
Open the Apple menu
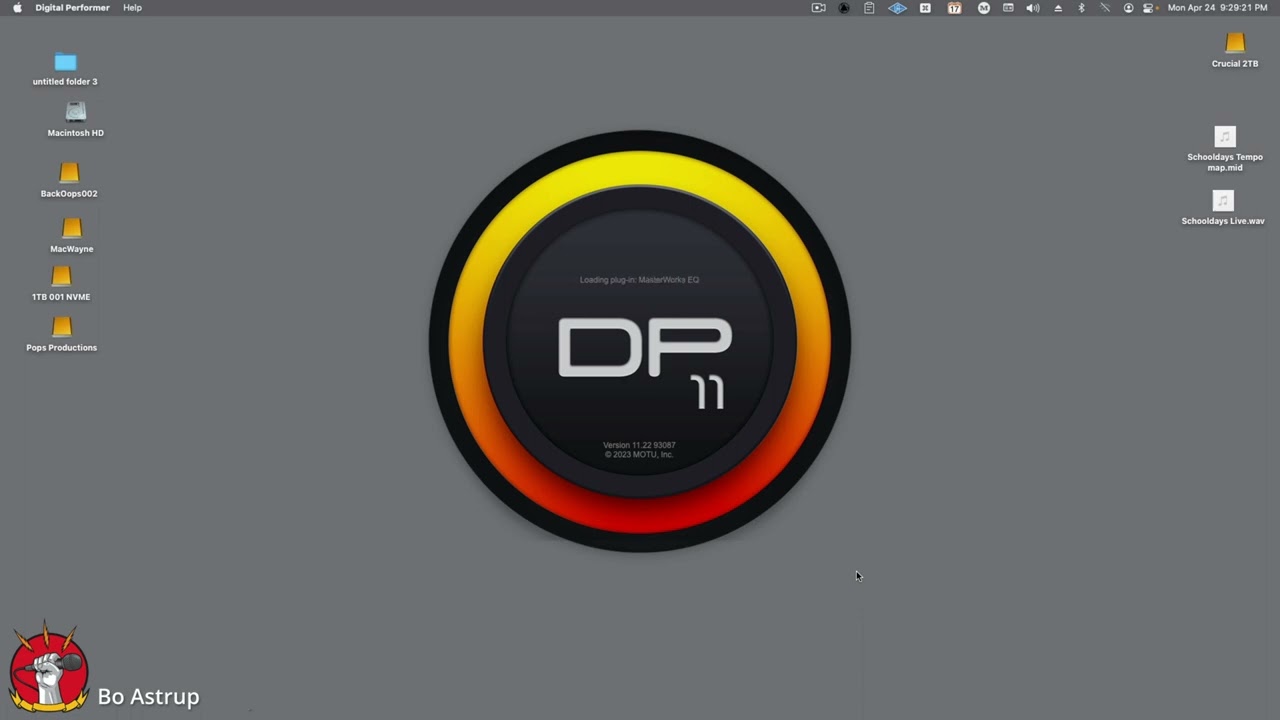pos(17,8)
